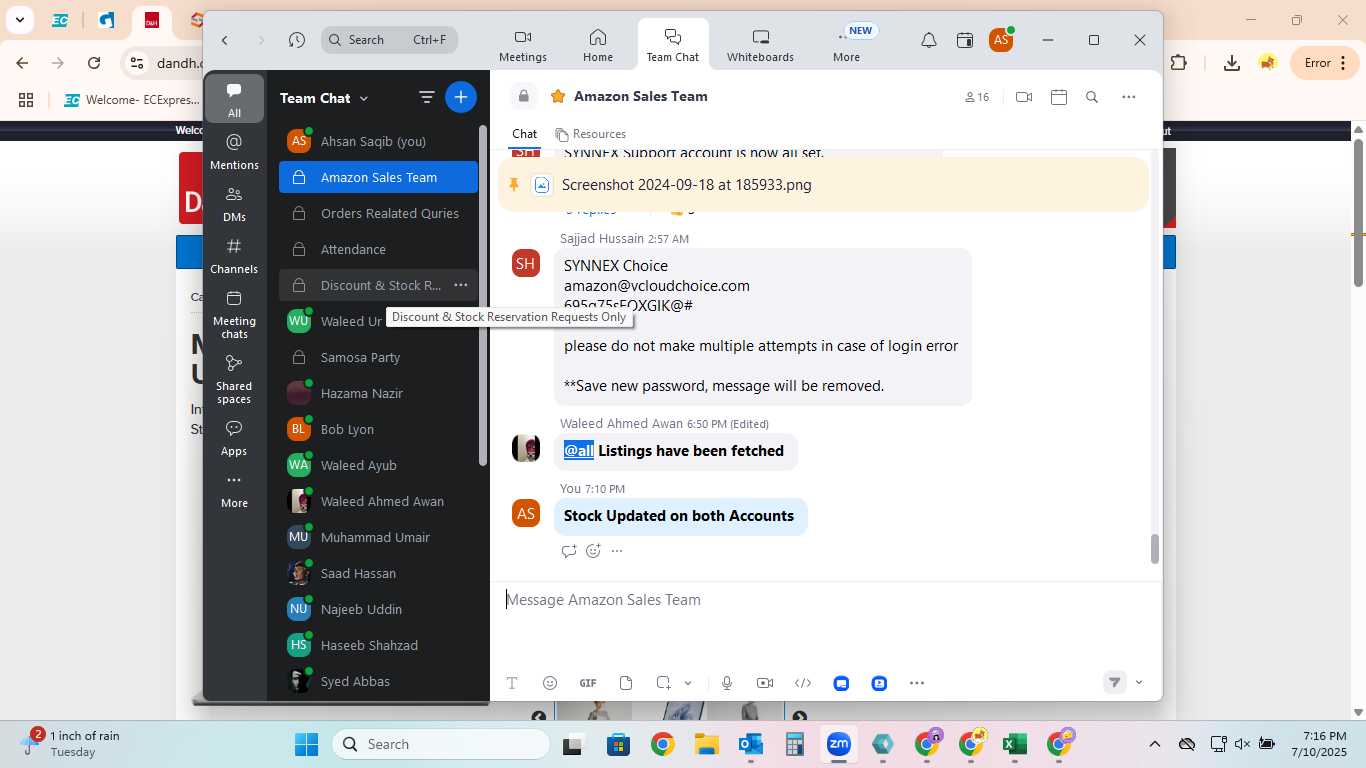Open the More ellipsis in left sidebar

[234, 490]
